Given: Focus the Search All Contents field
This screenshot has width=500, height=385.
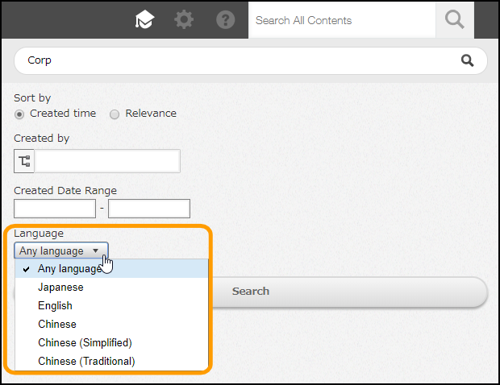Looking at the screenshot, I should 342,20.
